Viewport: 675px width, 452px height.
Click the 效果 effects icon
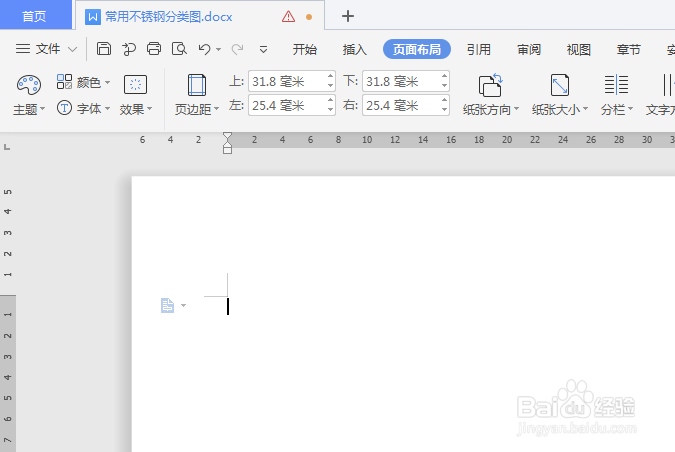pos(135,84)
